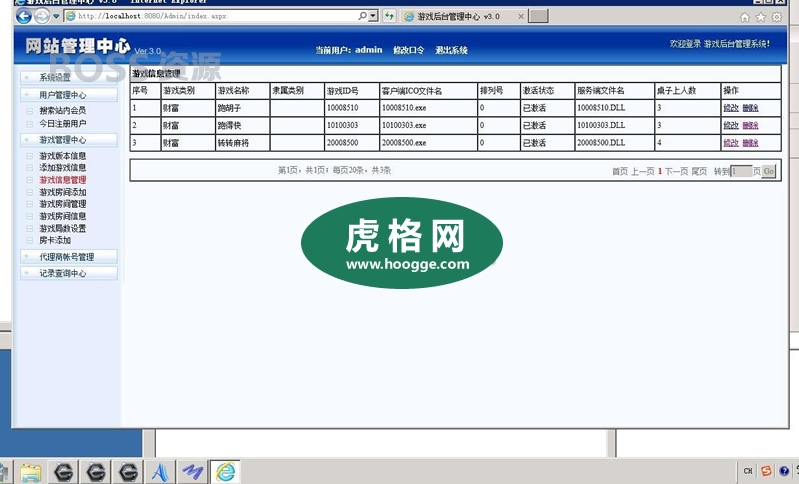Jump to 尾页 in the pagination
The width and height of the screenshot is (799, 484).
(x=699, y=171)
